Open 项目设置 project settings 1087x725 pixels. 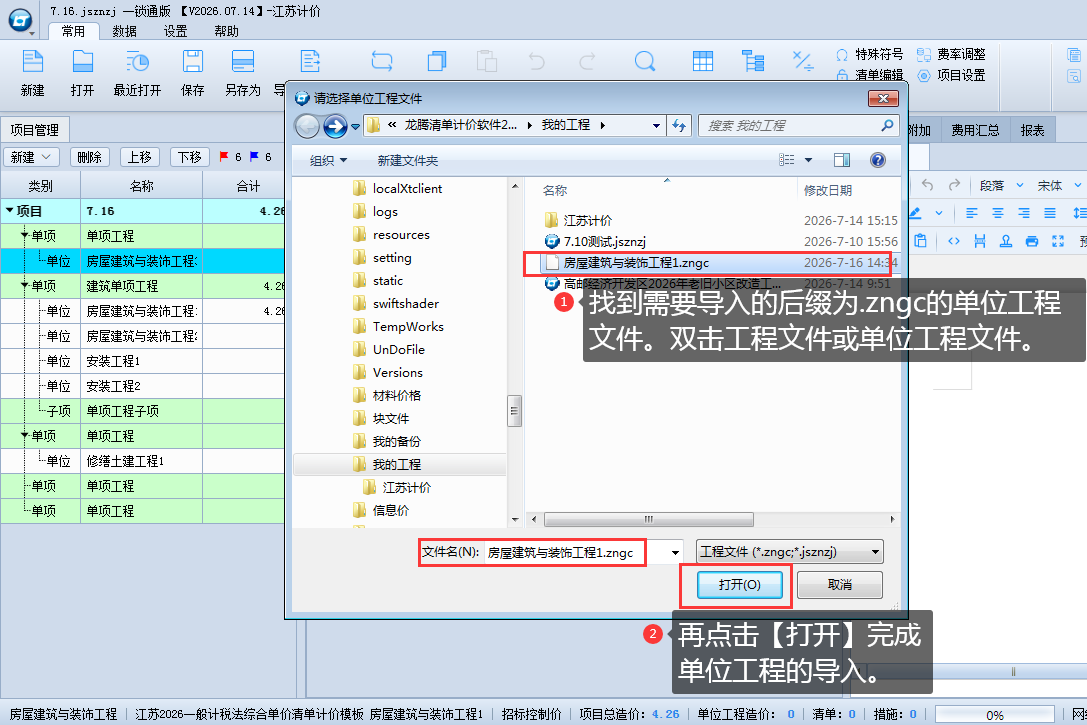(951, 75)
